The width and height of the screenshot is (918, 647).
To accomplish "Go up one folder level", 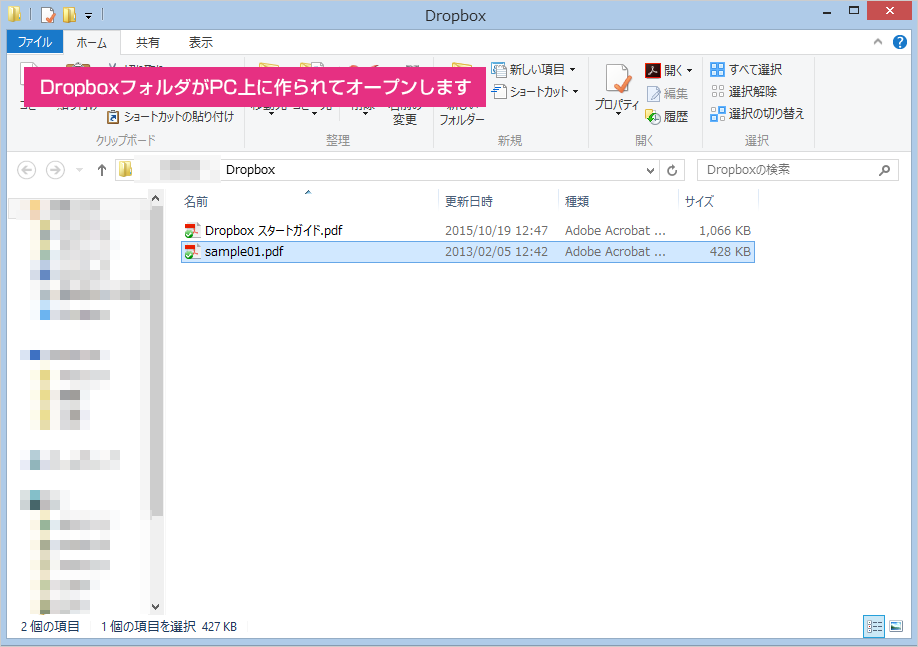I will (102, 170).
